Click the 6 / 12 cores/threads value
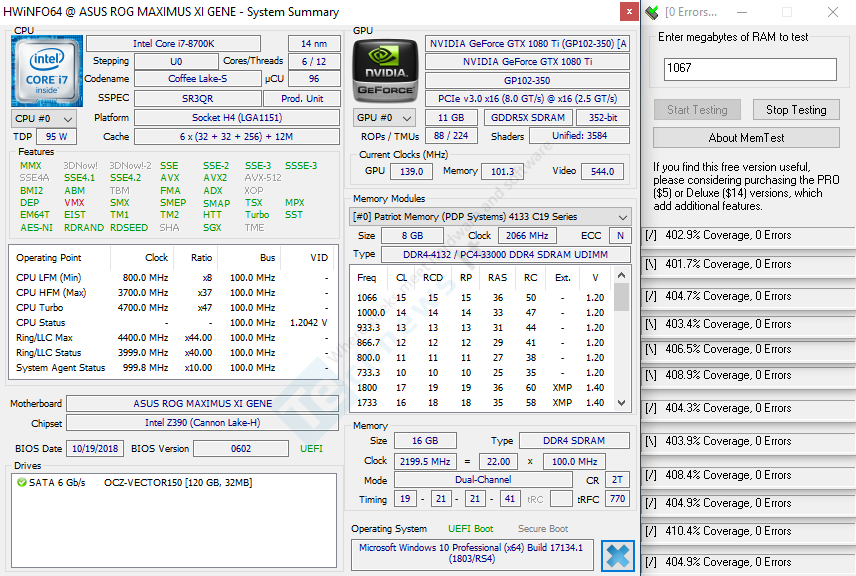Screen dimensions: 856x576 pos(314,62)
